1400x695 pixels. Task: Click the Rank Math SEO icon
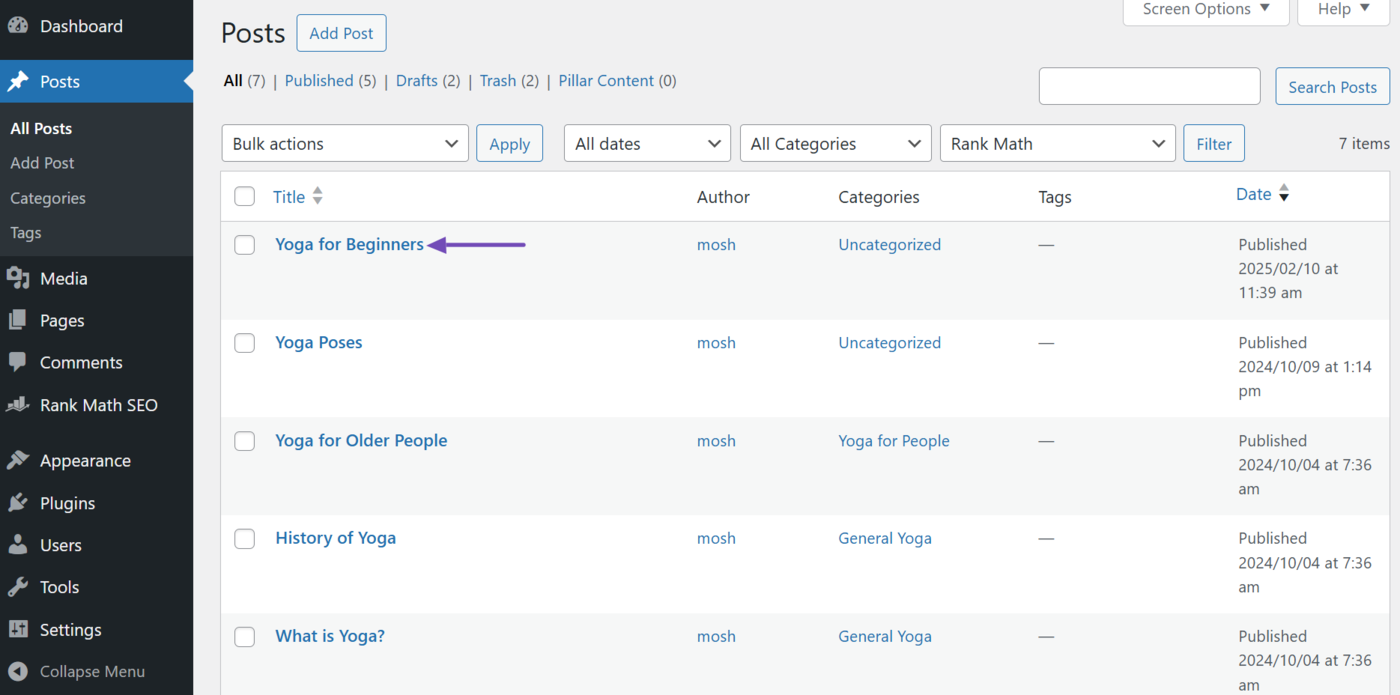(18, 405)
